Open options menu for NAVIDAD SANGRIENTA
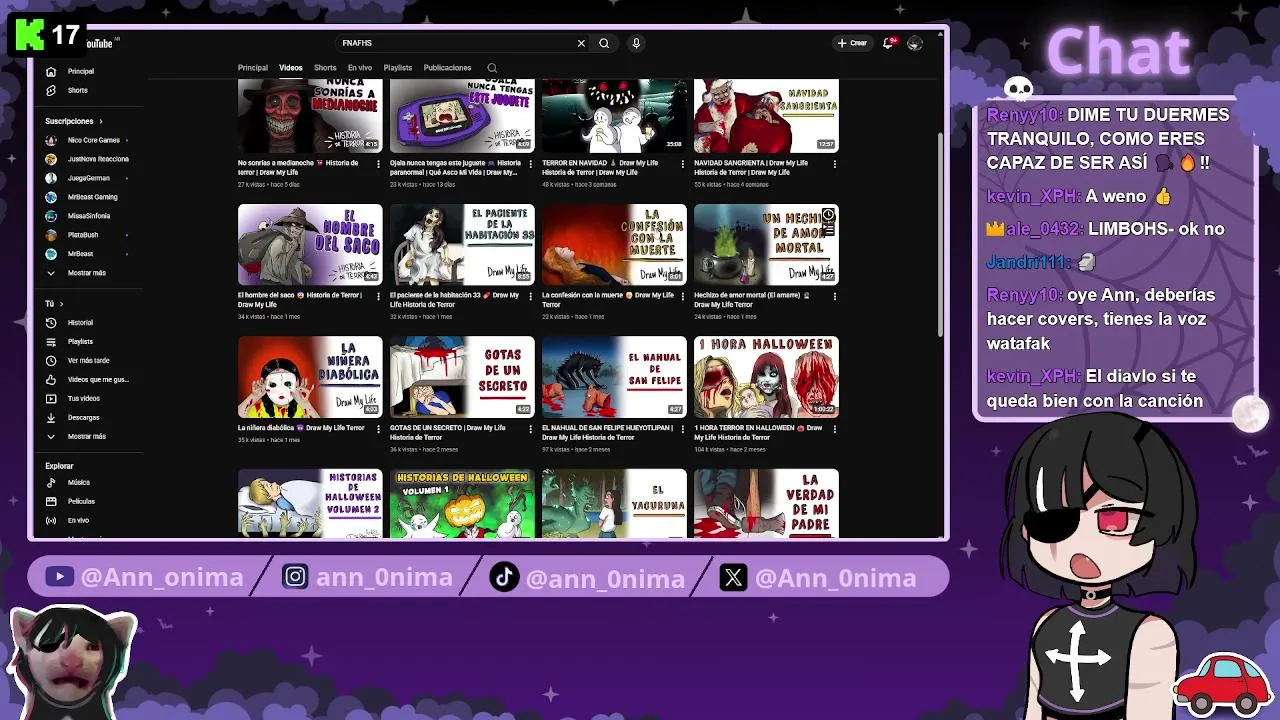Screen dimensions: 1280x720 834,163
